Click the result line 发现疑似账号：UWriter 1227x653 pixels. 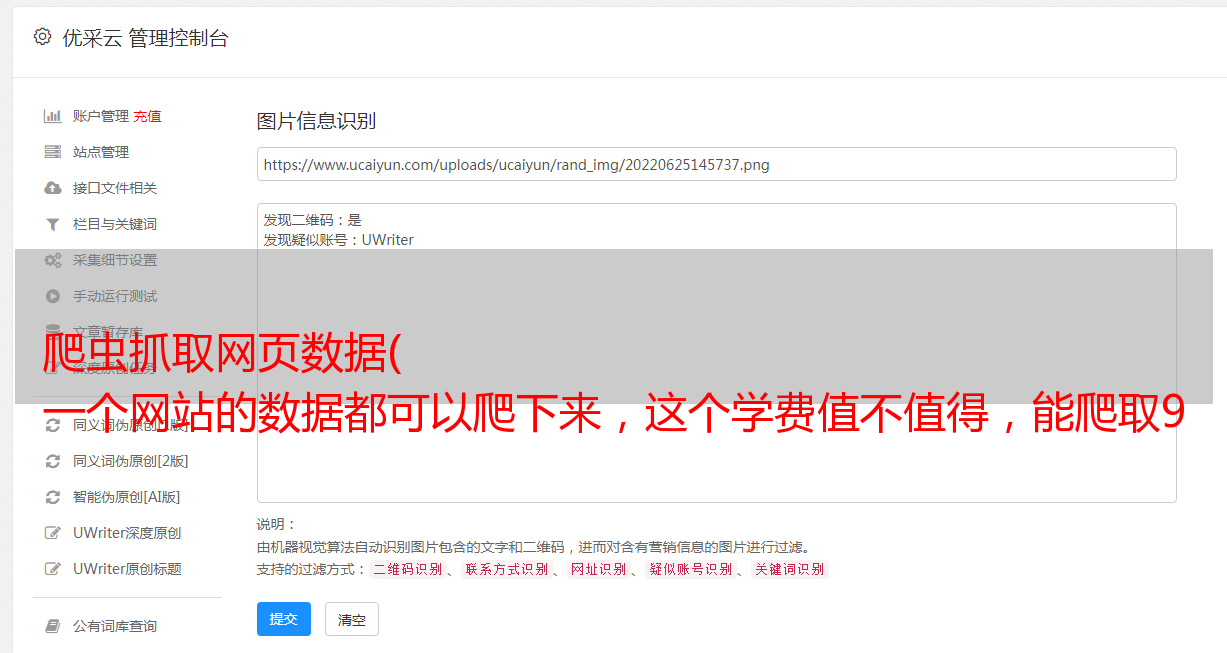click(339, 240)
